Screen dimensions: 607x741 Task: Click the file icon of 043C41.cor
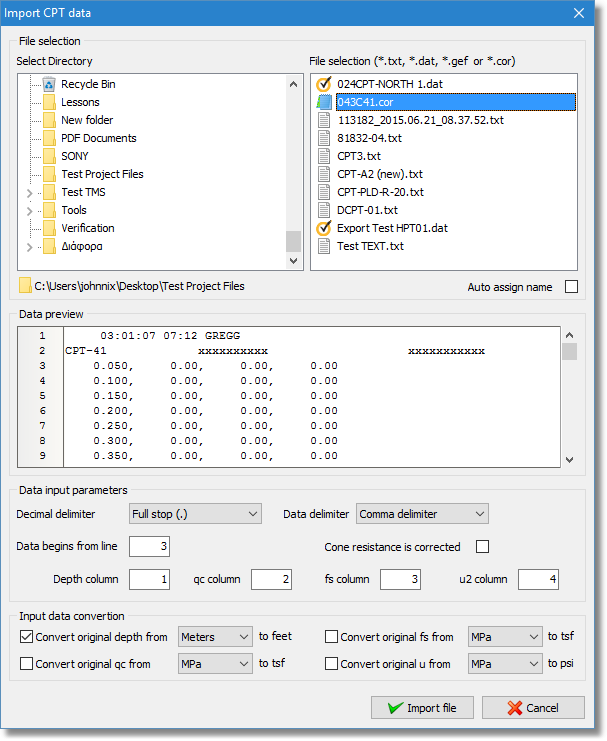click(x=323, y=102)
